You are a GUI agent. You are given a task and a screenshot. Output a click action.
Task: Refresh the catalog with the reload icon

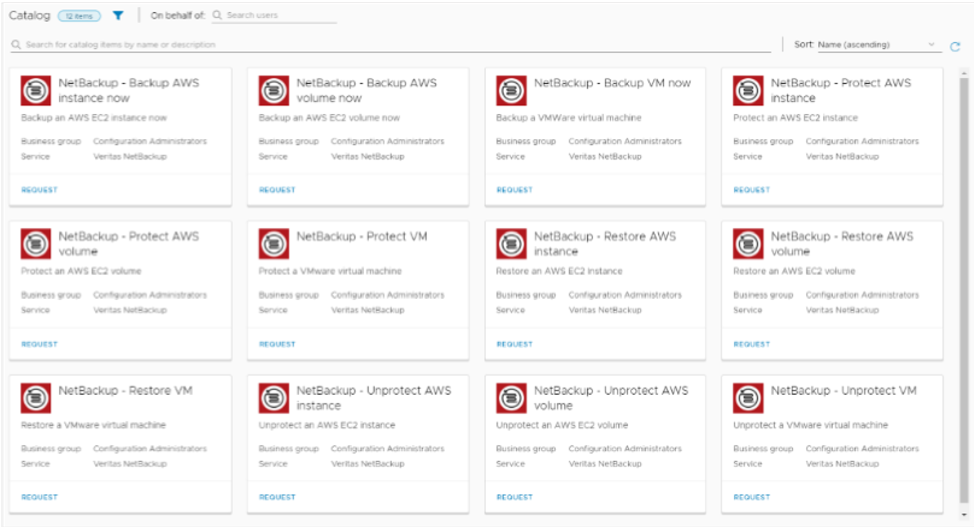pyautogui.click(x=955, y=46)
